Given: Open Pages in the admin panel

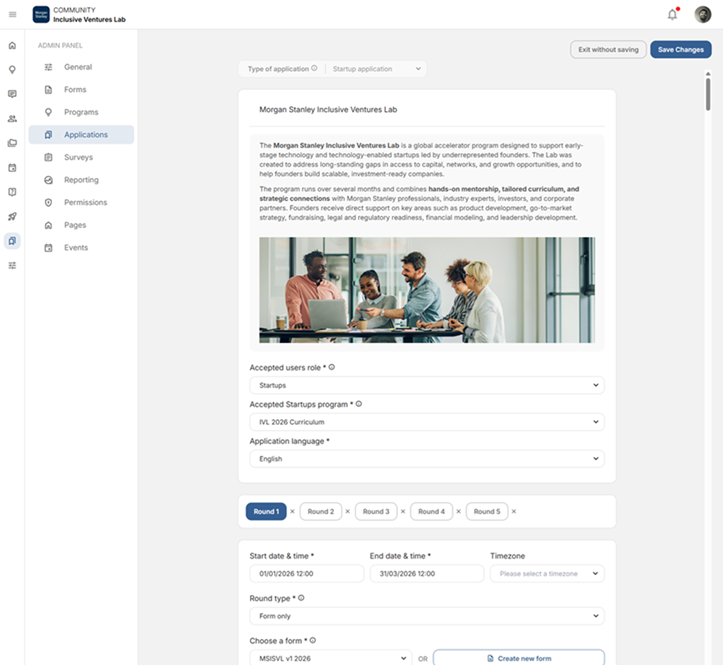Looking at the screenshot, I should pyautogui.click(x=81, y=225).
